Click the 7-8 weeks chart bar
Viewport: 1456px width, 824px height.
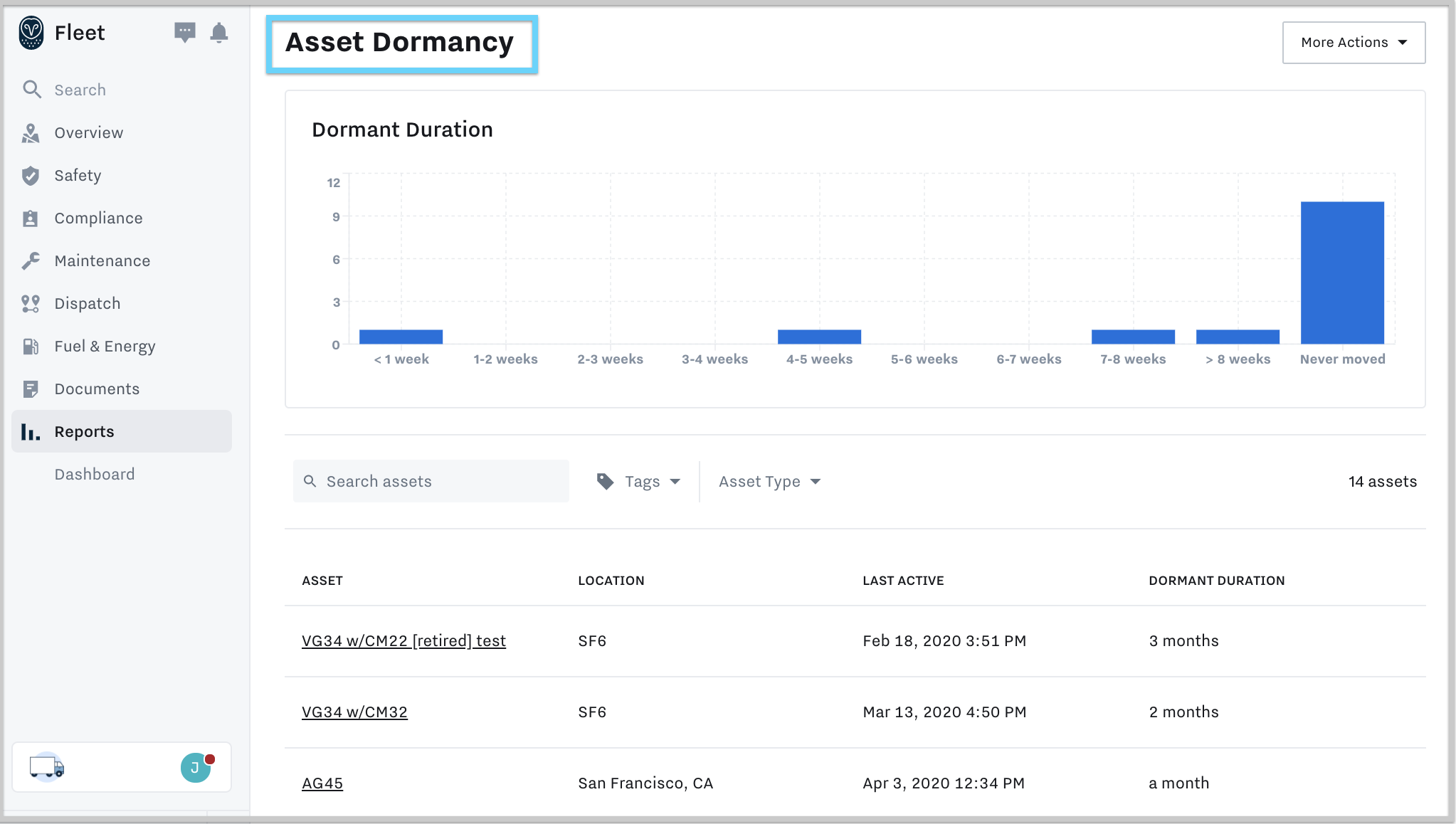pyautogui.click(x=1133, y=337)
